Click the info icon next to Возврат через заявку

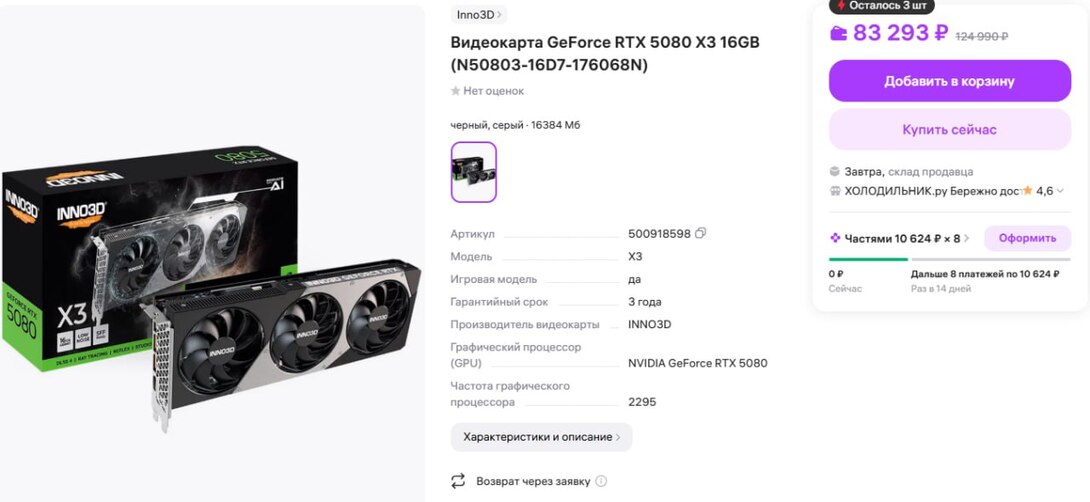point(601,481)
